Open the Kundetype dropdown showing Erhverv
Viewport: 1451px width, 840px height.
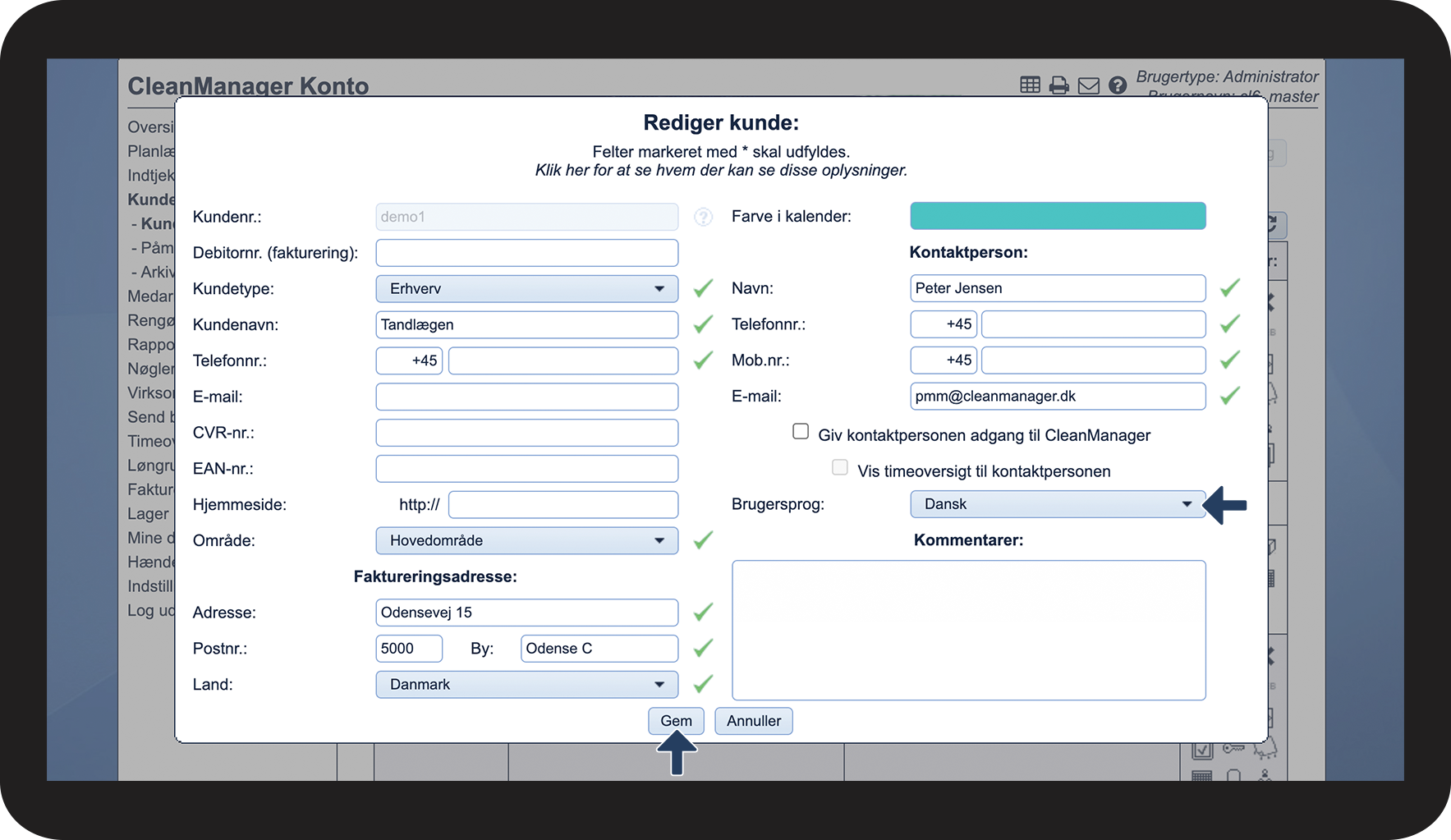point(526,289)
